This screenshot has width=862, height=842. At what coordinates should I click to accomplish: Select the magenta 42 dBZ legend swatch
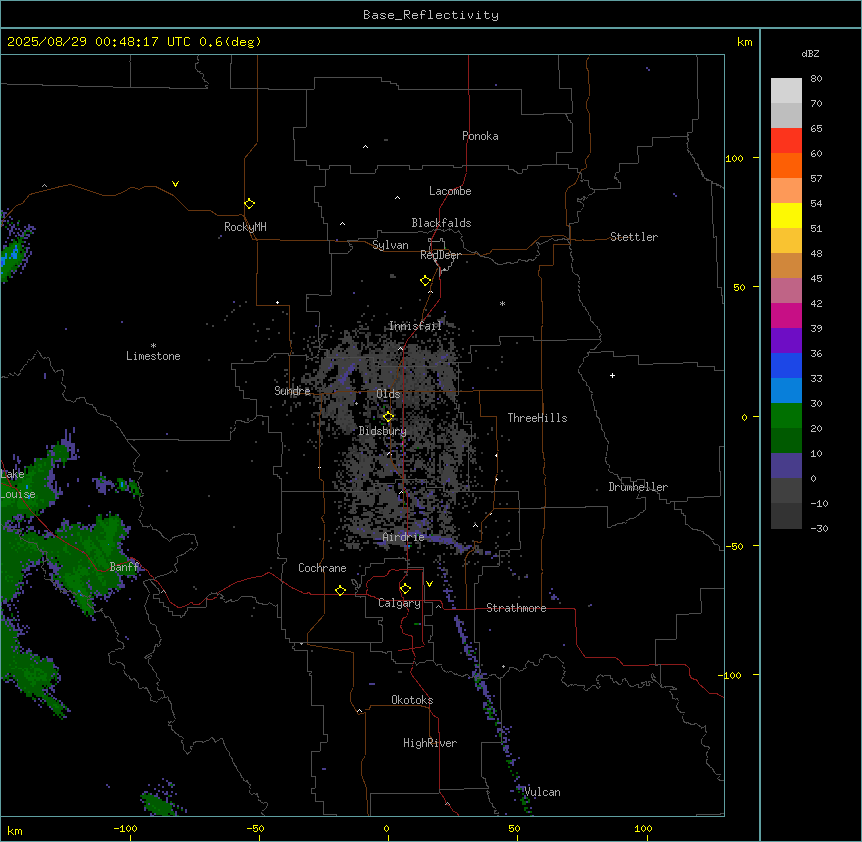(x=786, y=315)
